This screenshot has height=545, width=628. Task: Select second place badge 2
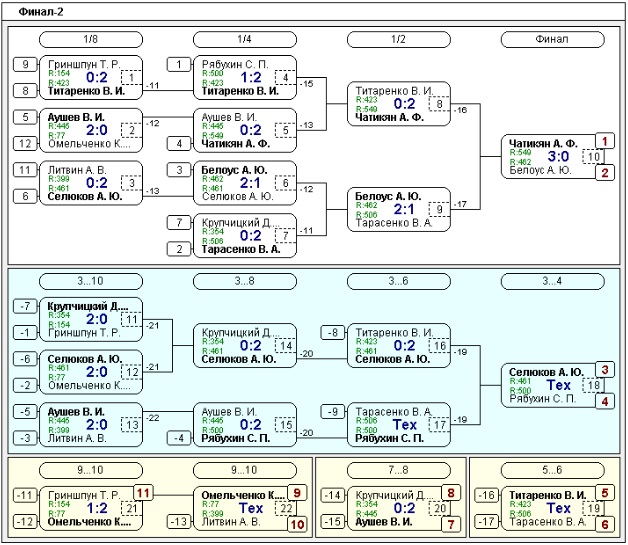click(x=605, y=173)
